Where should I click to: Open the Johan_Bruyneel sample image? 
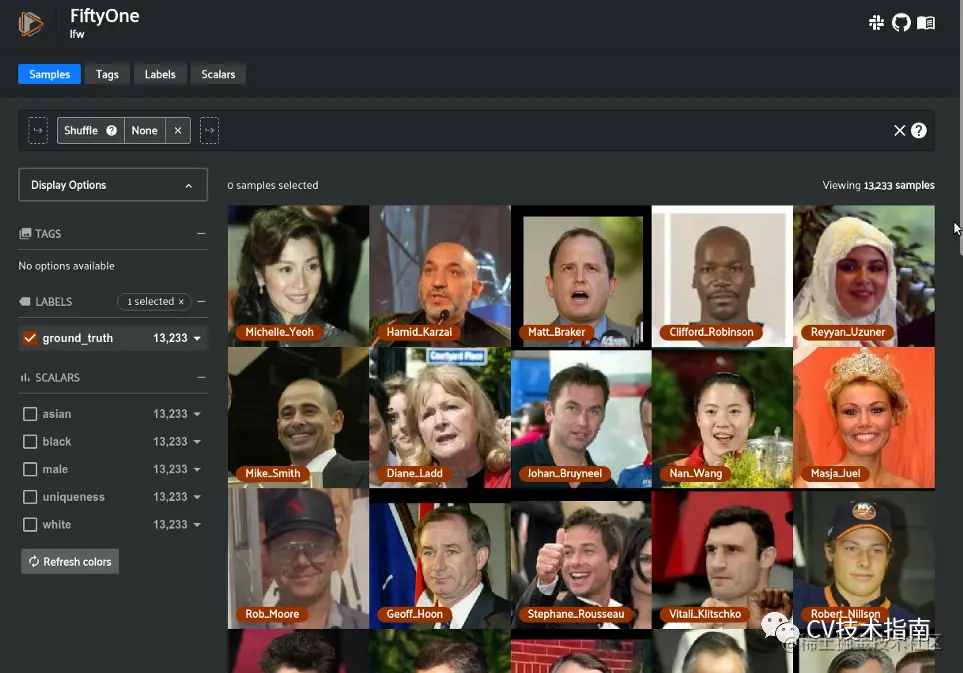(581, 418)
